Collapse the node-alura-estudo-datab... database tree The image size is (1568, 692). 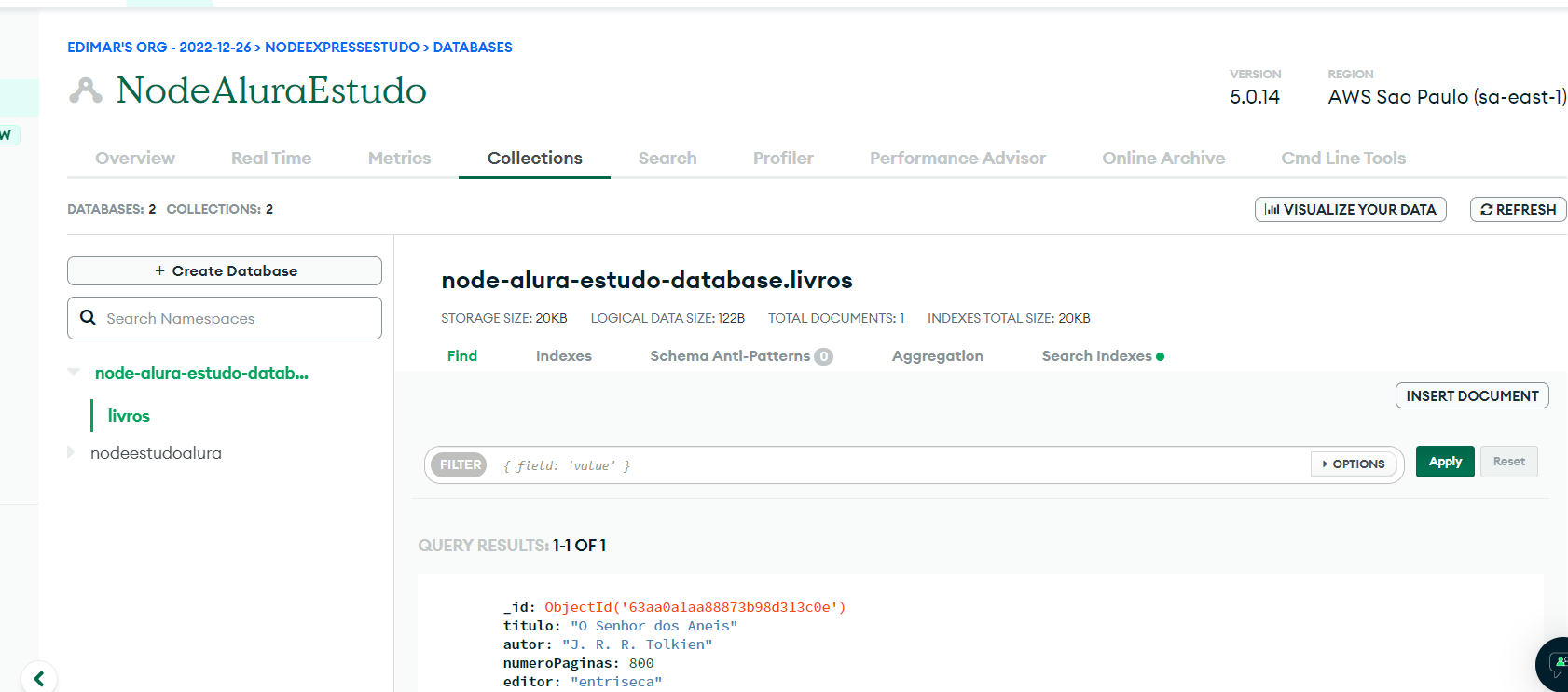point(74,372)
